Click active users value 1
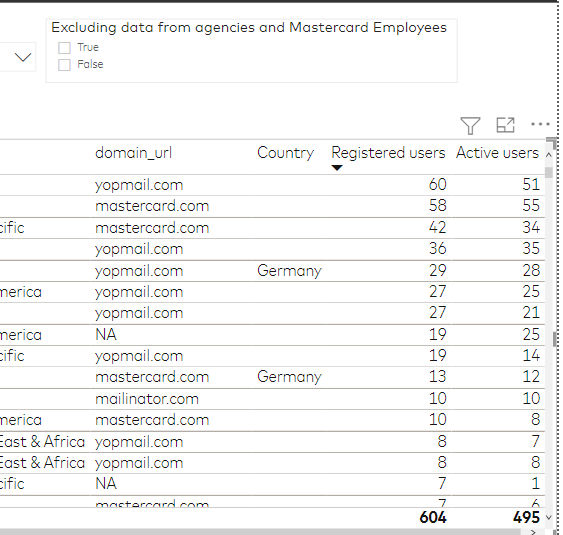 536,484
